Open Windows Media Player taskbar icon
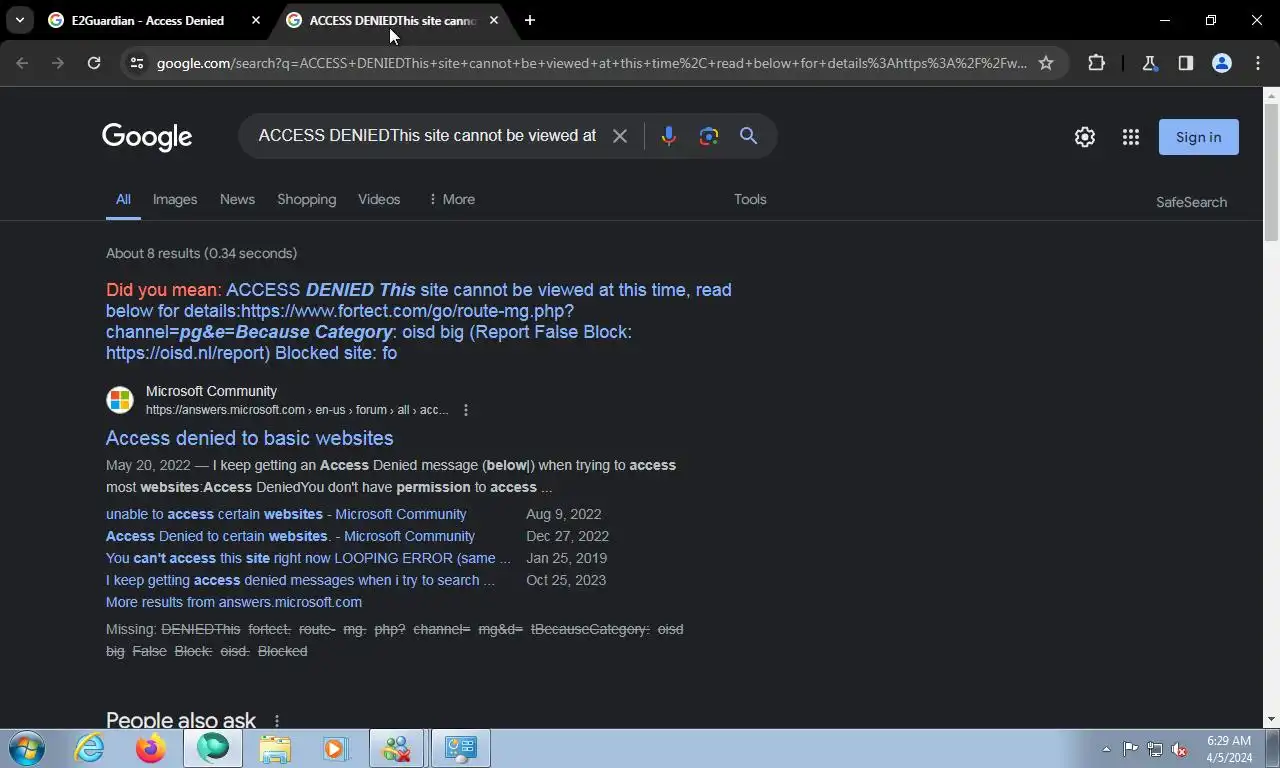This screenshot has height=768, width=1280. (335, 748)
